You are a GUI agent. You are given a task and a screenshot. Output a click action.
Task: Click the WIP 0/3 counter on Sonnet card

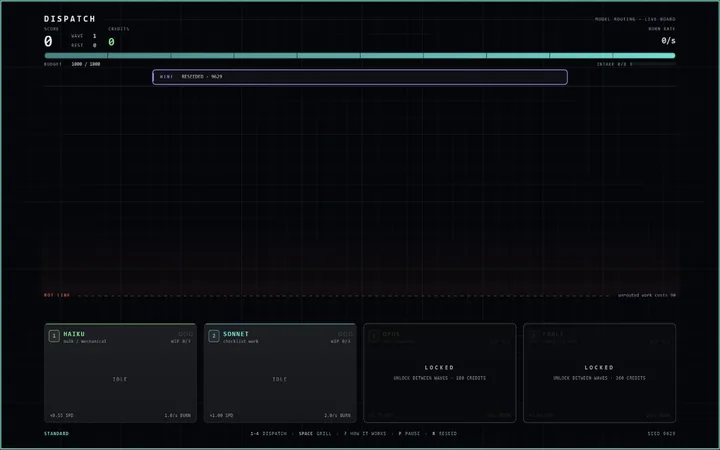tap(340, 341)
